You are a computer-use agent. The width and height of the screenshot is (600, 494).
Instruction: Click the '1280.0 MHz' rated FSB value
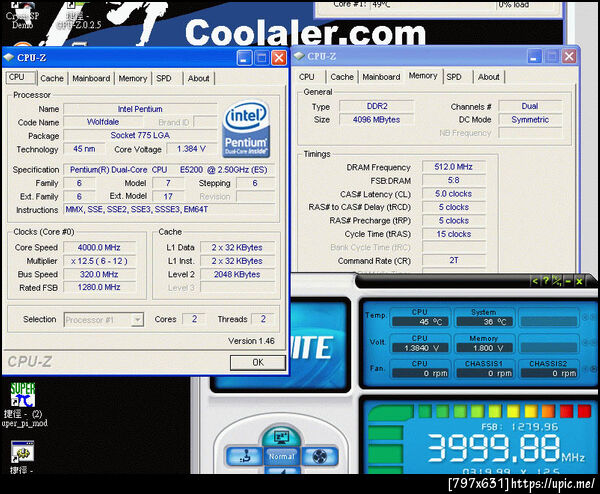(99, 287)
